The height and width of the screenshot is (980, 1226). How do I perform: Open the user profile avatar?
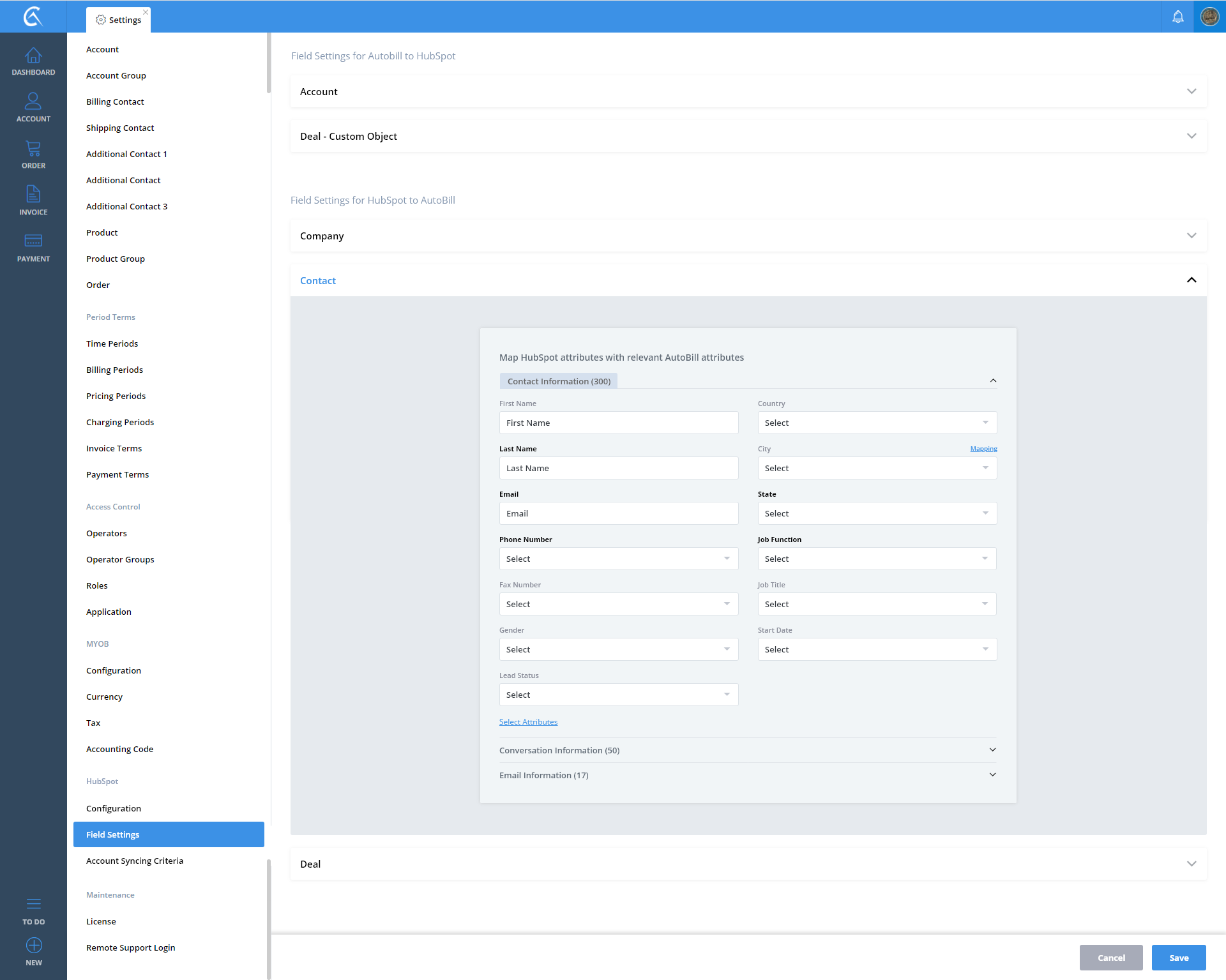pos(1209,17)
